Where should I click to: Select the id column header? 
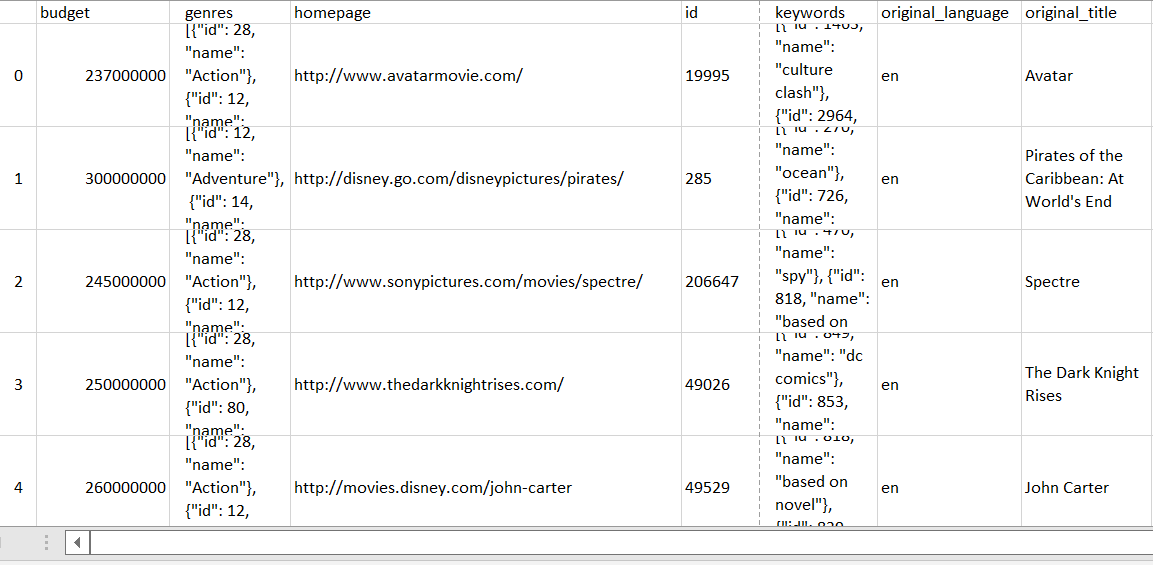692,13
